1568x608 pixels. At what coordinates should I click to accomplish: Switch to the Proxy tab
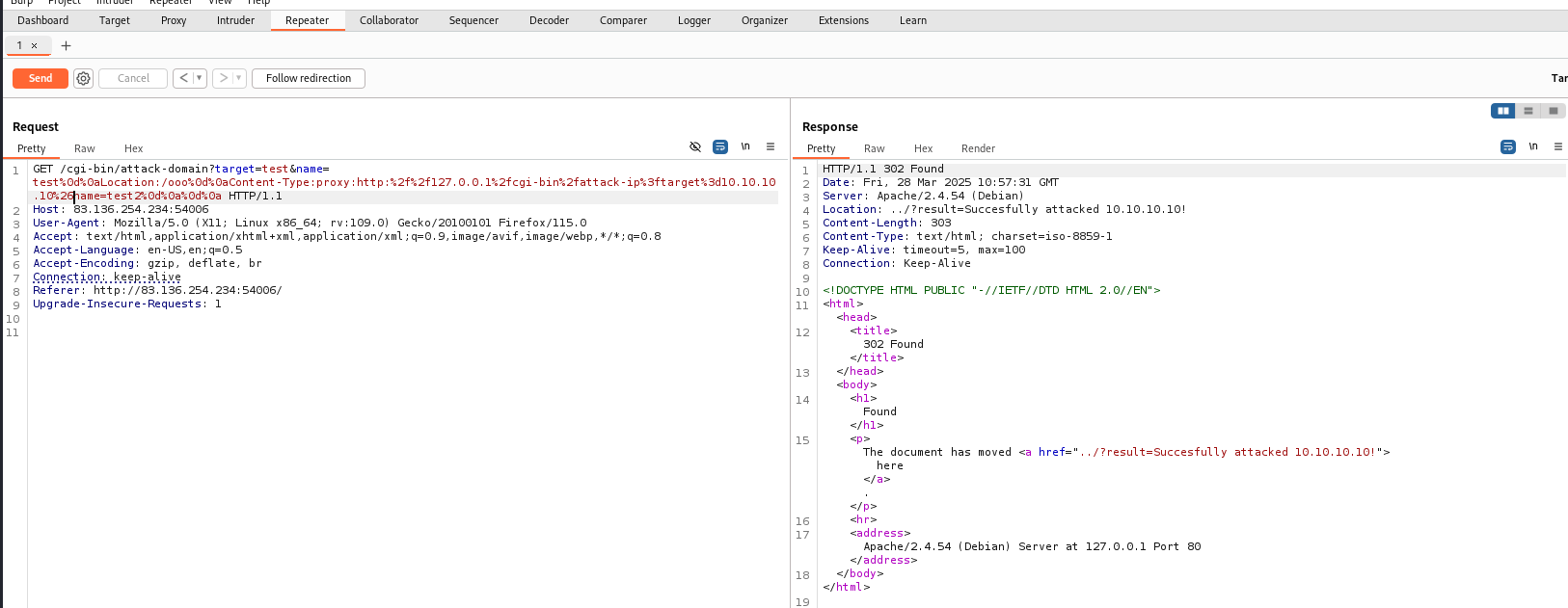click(x=174, y=20)
